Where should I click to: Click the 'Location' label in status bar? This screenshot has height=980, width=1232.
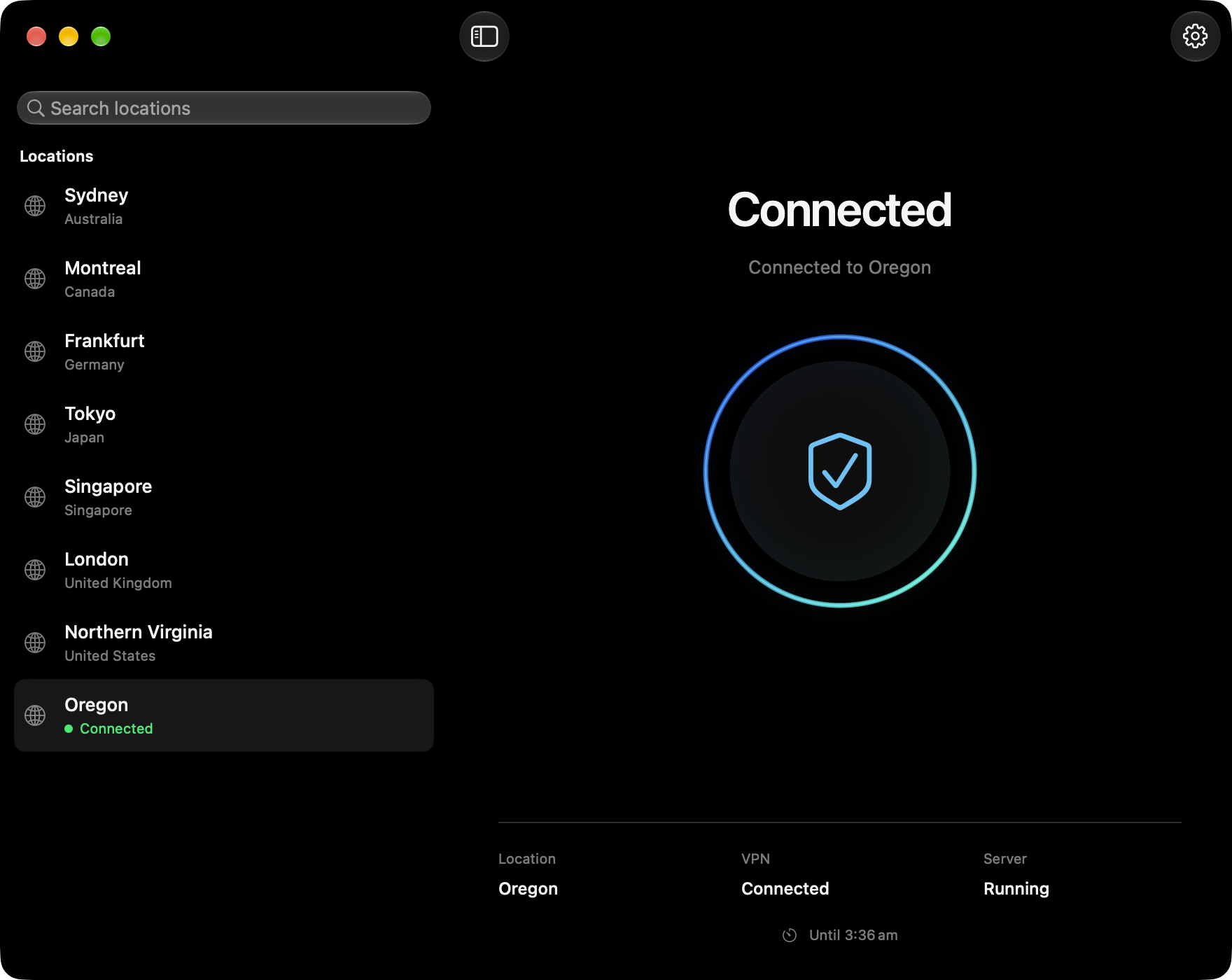coord(527,859)
